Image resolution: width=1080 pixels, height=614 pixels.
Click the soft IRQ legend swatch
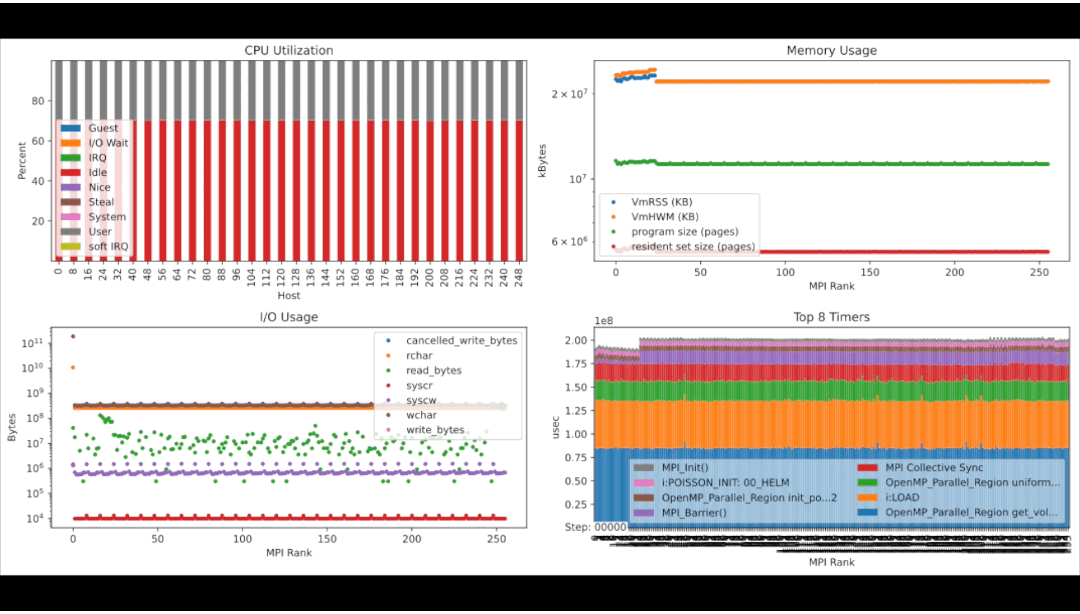tap(71, 247)
